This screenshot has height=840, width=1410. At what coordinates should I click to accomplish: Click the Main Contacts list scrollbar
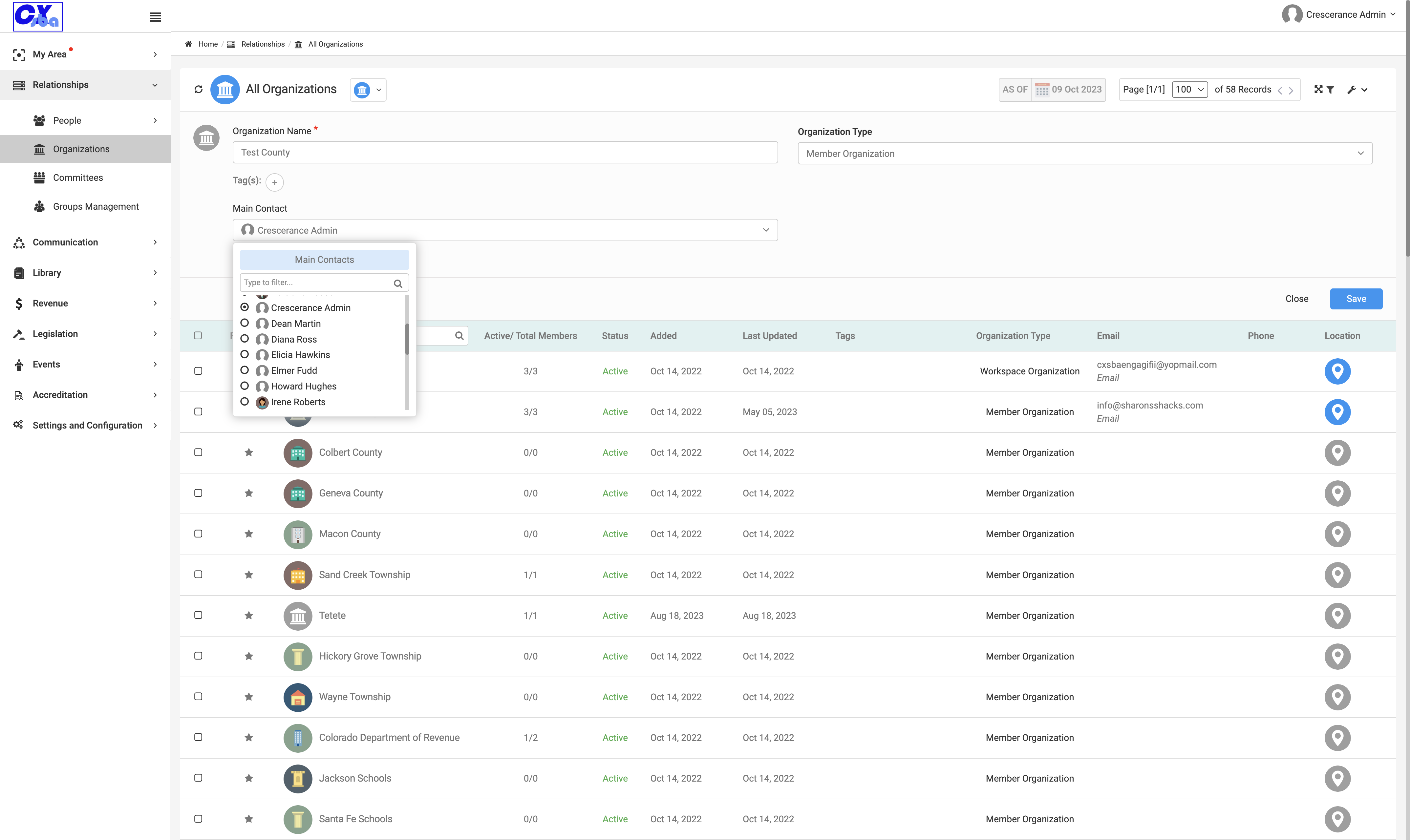click(x=406, y=340)
